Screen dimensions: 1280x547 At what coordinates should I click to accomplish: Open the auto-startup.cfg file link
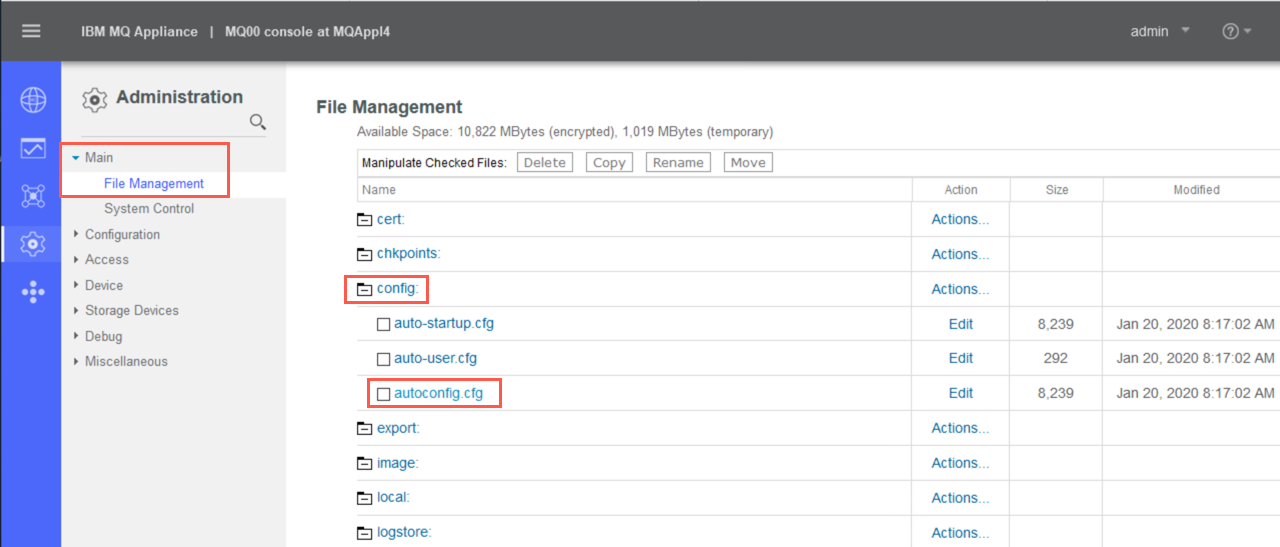tap(444, 324)
